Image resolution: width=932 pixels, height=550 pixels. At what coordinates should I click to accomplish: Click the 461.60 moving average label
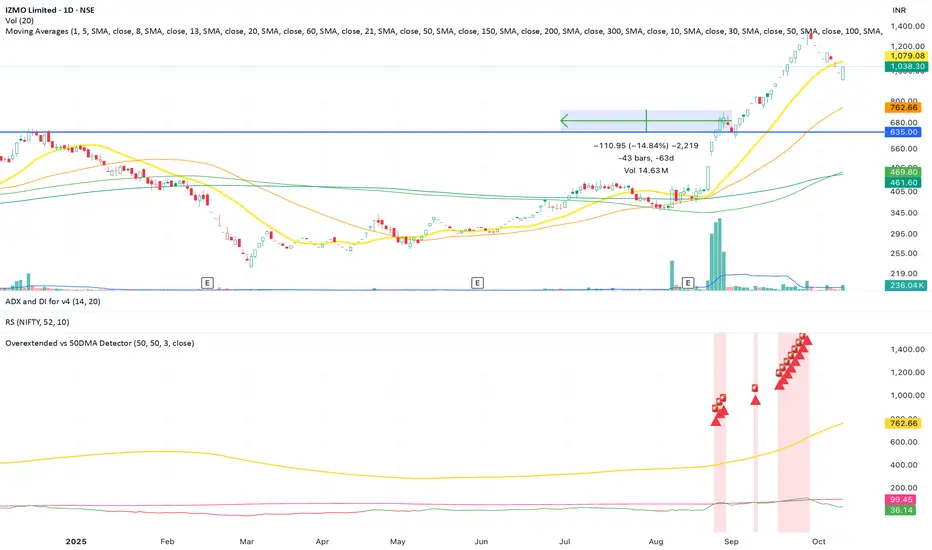click(904, 183)
